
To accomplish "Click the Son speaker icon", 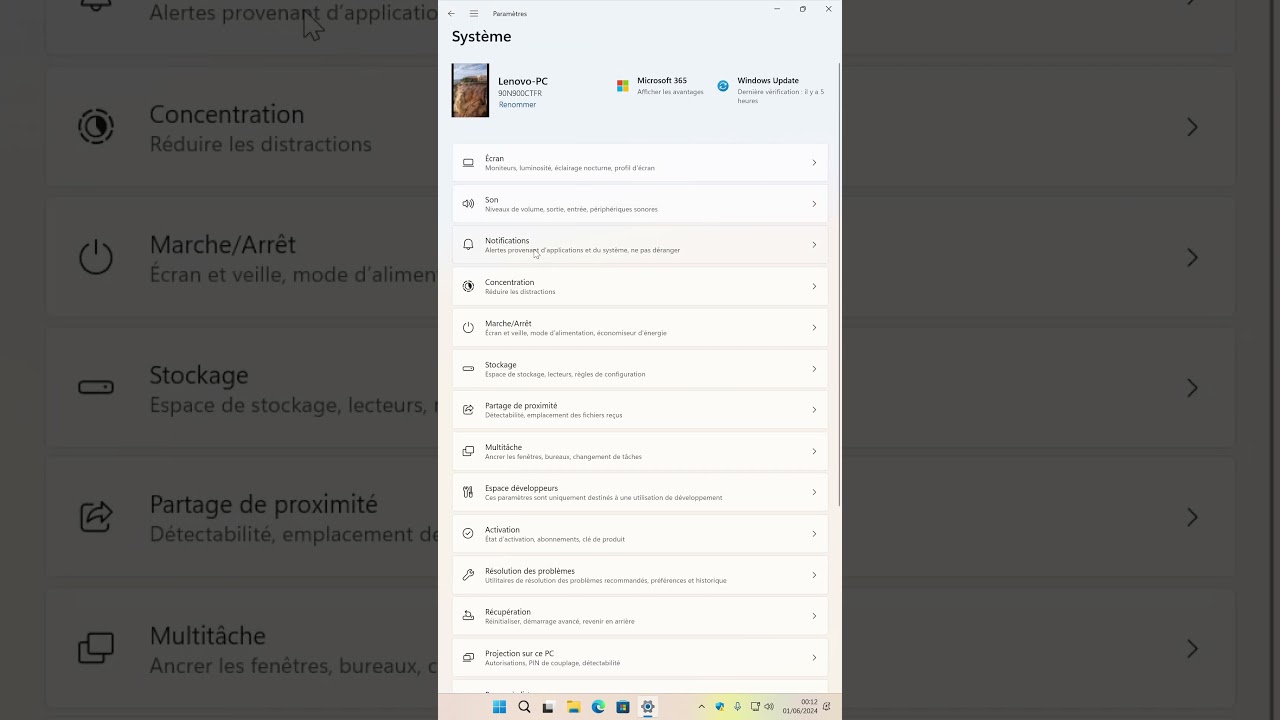I will coord(468,204).
